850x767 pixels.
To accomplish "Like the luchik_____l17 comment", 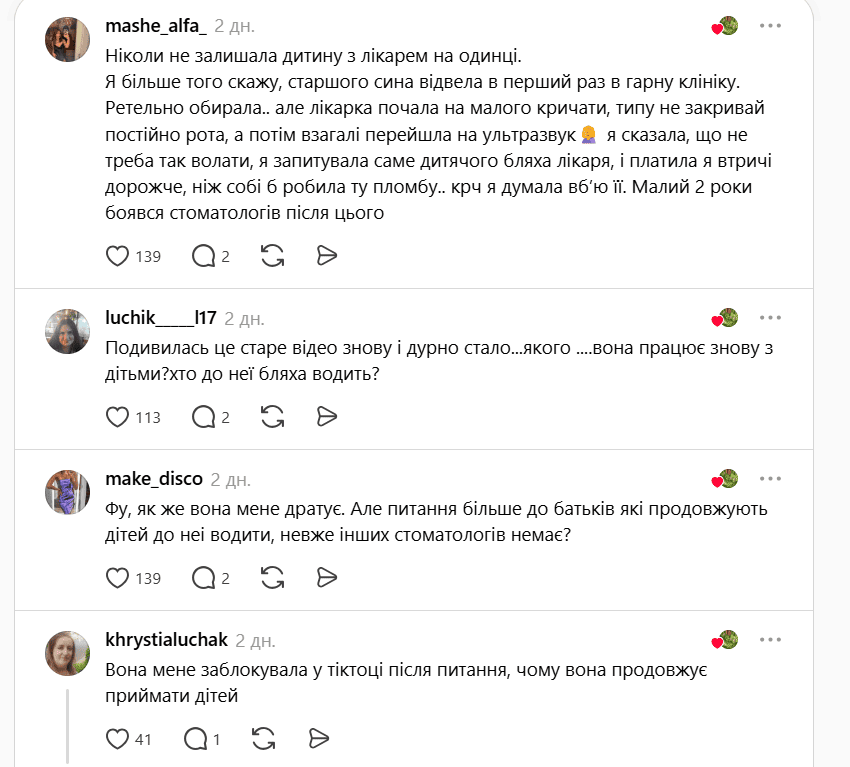I will 117,417.
